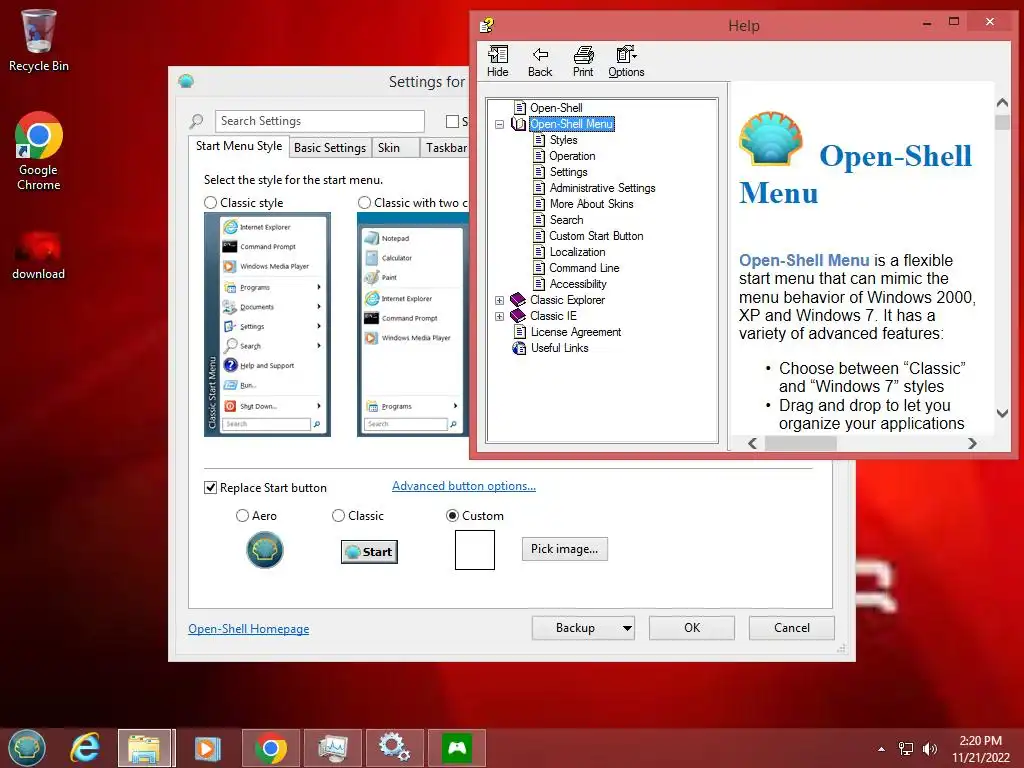
Task: Click Help pane scroll down arrow
Action: click(x=1002, y=413)
